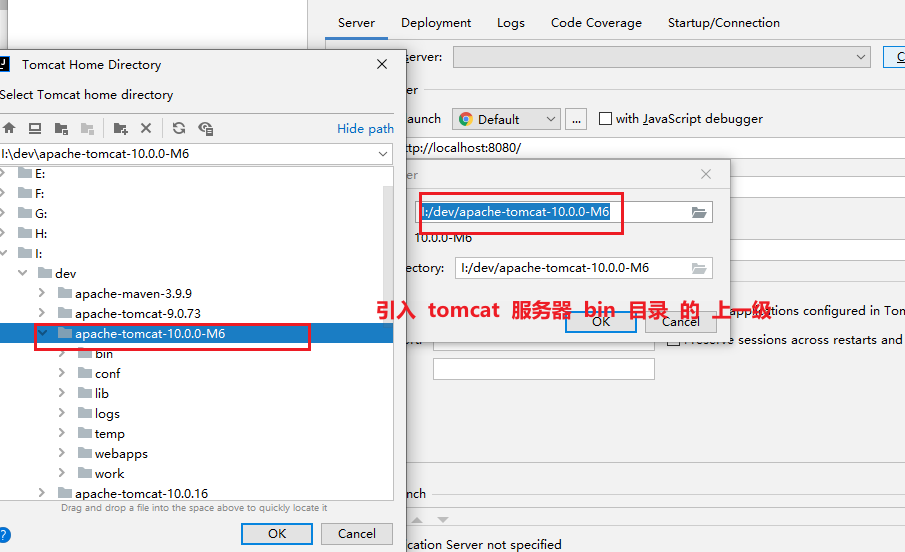
Task: Expand the apache-maven-3.9.9 folder
Action: pos(42,293)
